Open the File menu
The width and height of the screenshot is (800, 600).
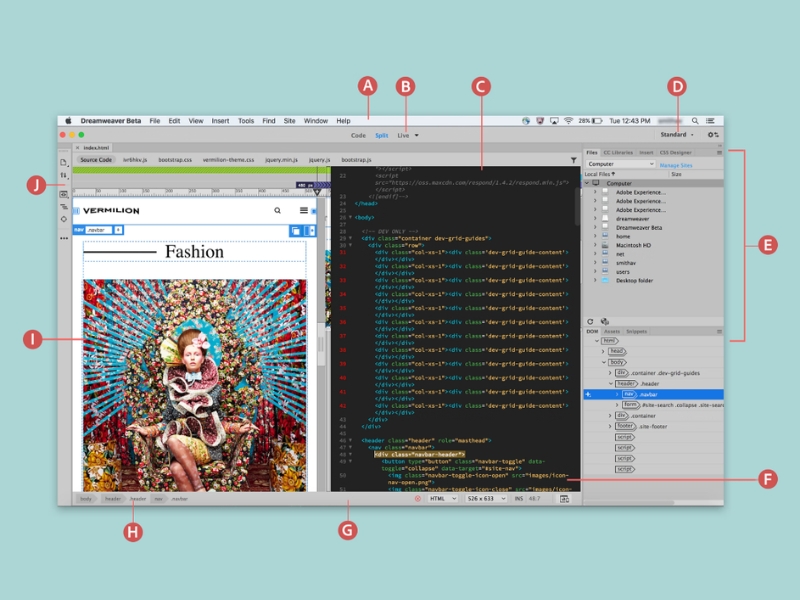click(155, 121)
